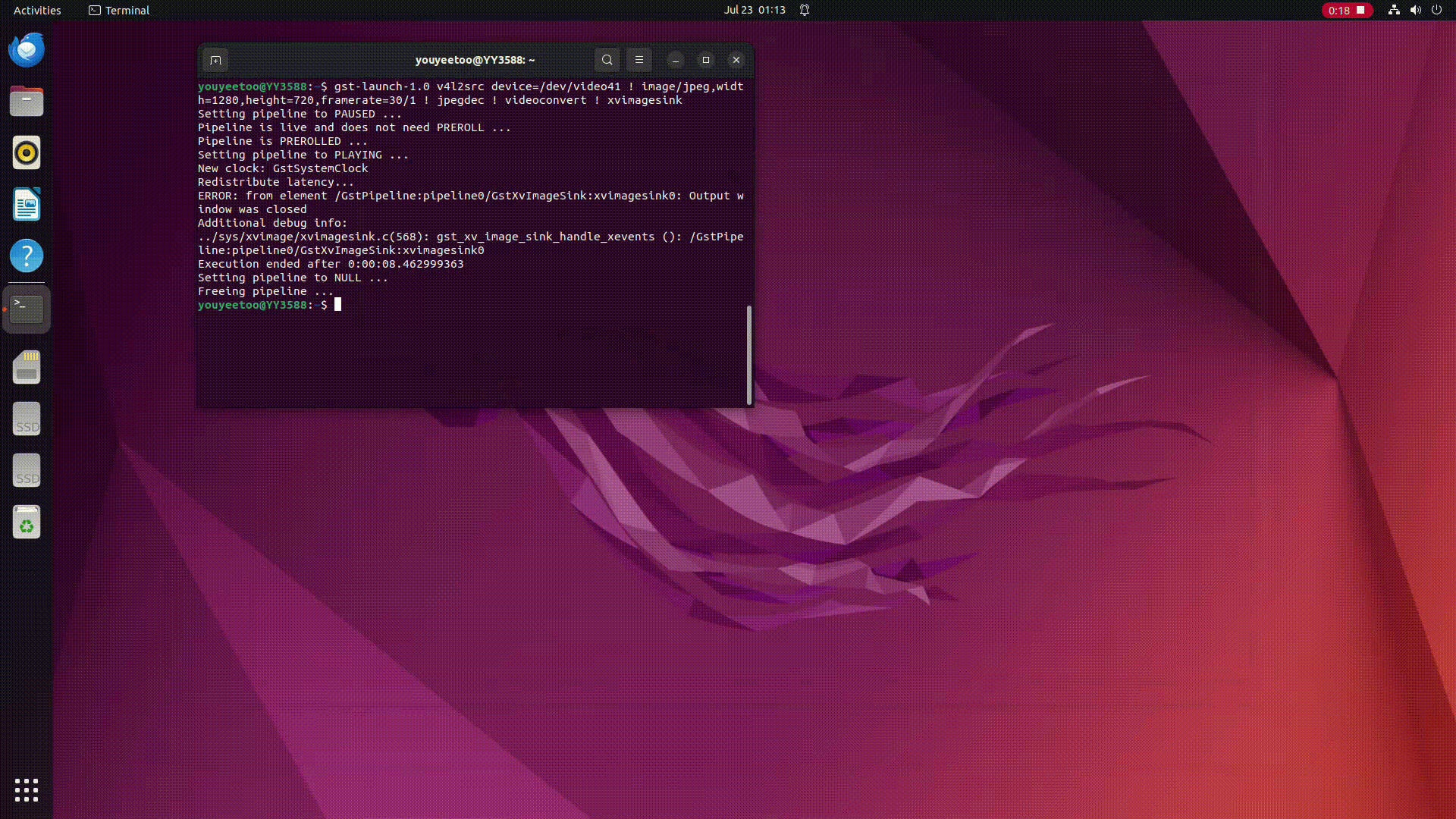Open the SD card drive icon
Viewport: 1456px width, 819px height.
click(x=27, y=367)
